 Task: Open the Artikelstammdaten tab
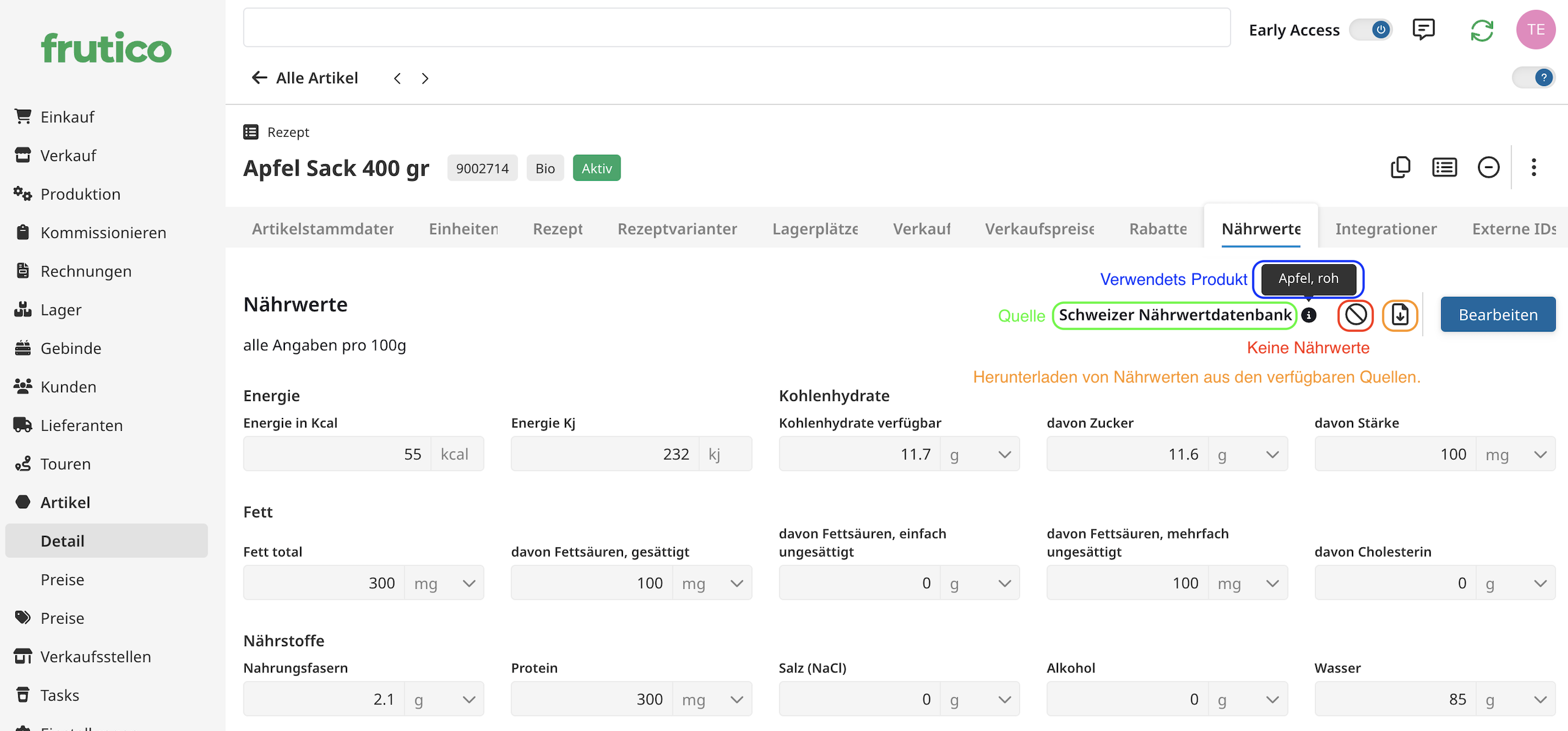[x=323, y=229]
